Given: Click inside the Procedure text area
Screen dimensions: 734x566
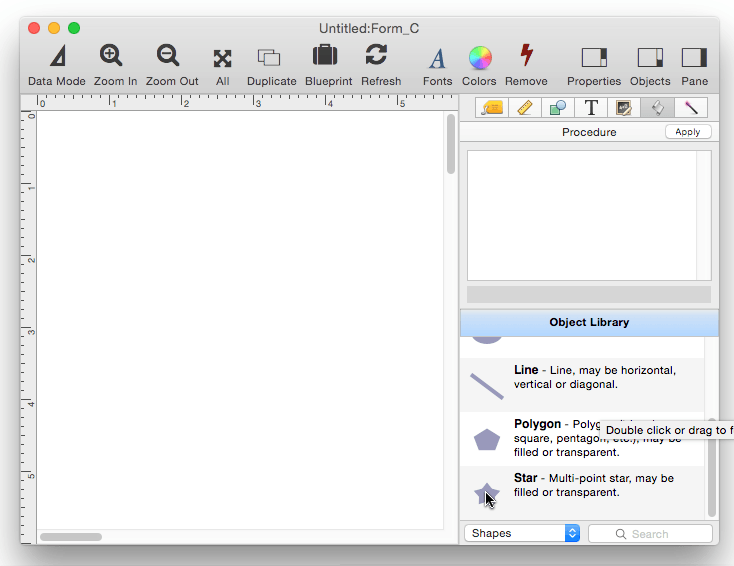Looking at the screenshot, I should tap(582, 215).
